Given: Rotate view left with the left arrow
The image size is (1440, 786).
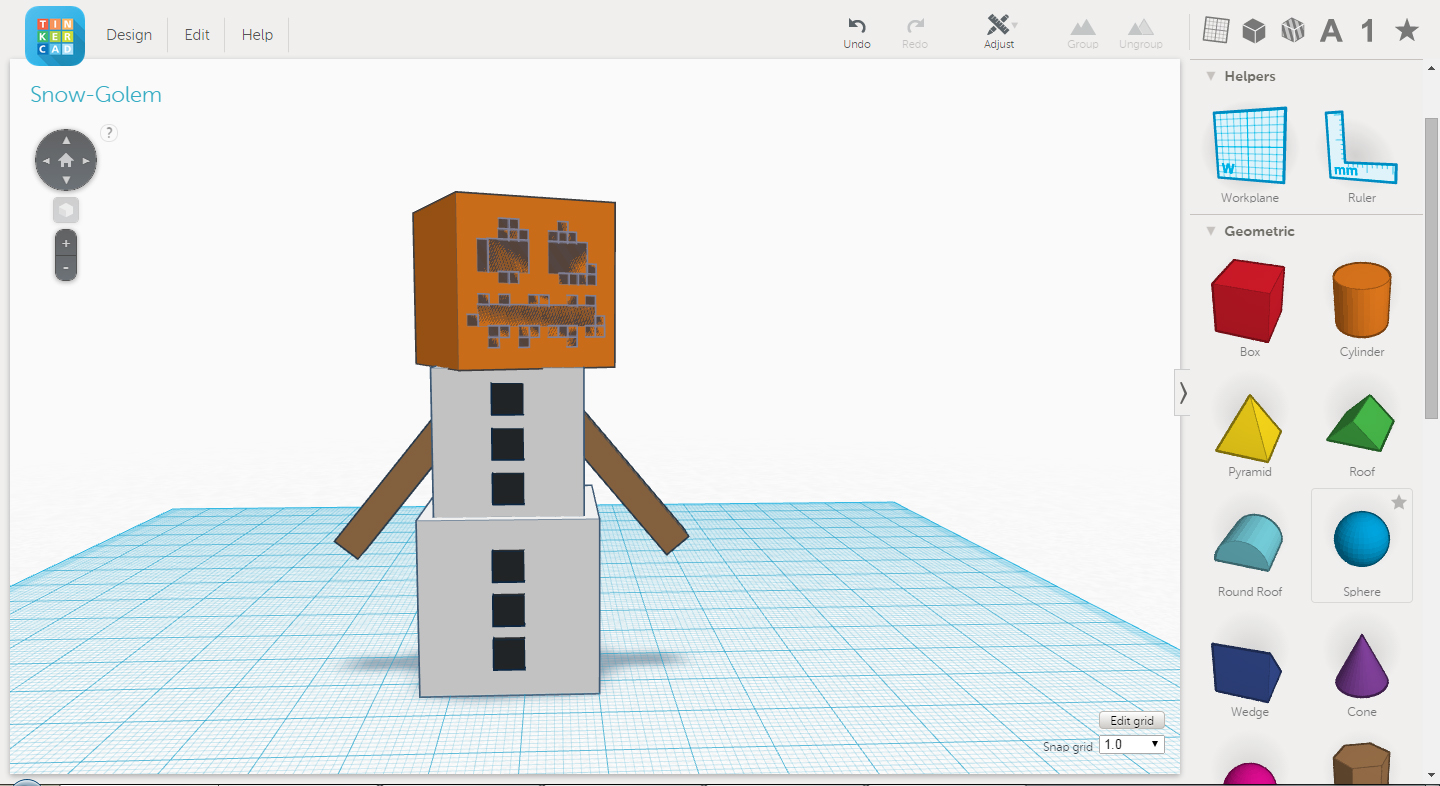Looking at the screenshot, I should click(x=46, y=160).
